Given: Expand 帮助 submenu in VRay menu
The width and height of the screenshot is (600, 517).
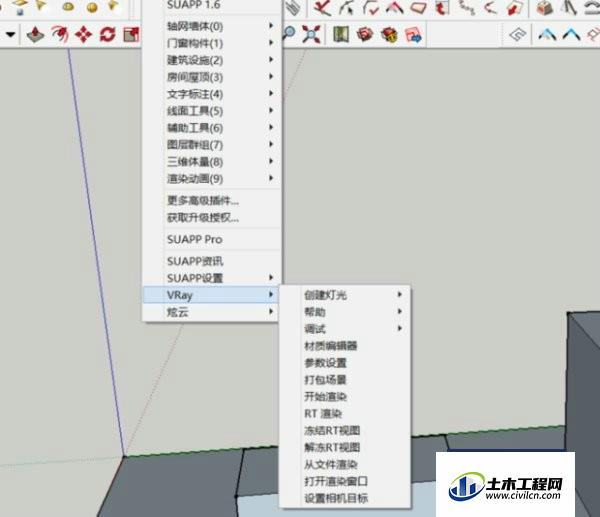Looking at the screenshot, I should pos(345,312).
